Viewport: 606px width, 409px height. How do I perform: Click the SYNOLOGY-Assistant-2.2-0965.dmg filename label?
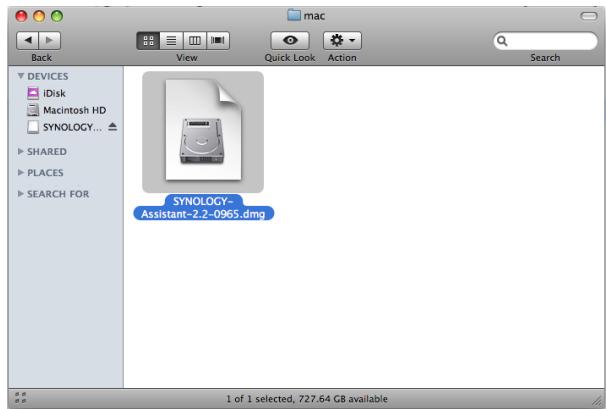click(x=204, y=208)
